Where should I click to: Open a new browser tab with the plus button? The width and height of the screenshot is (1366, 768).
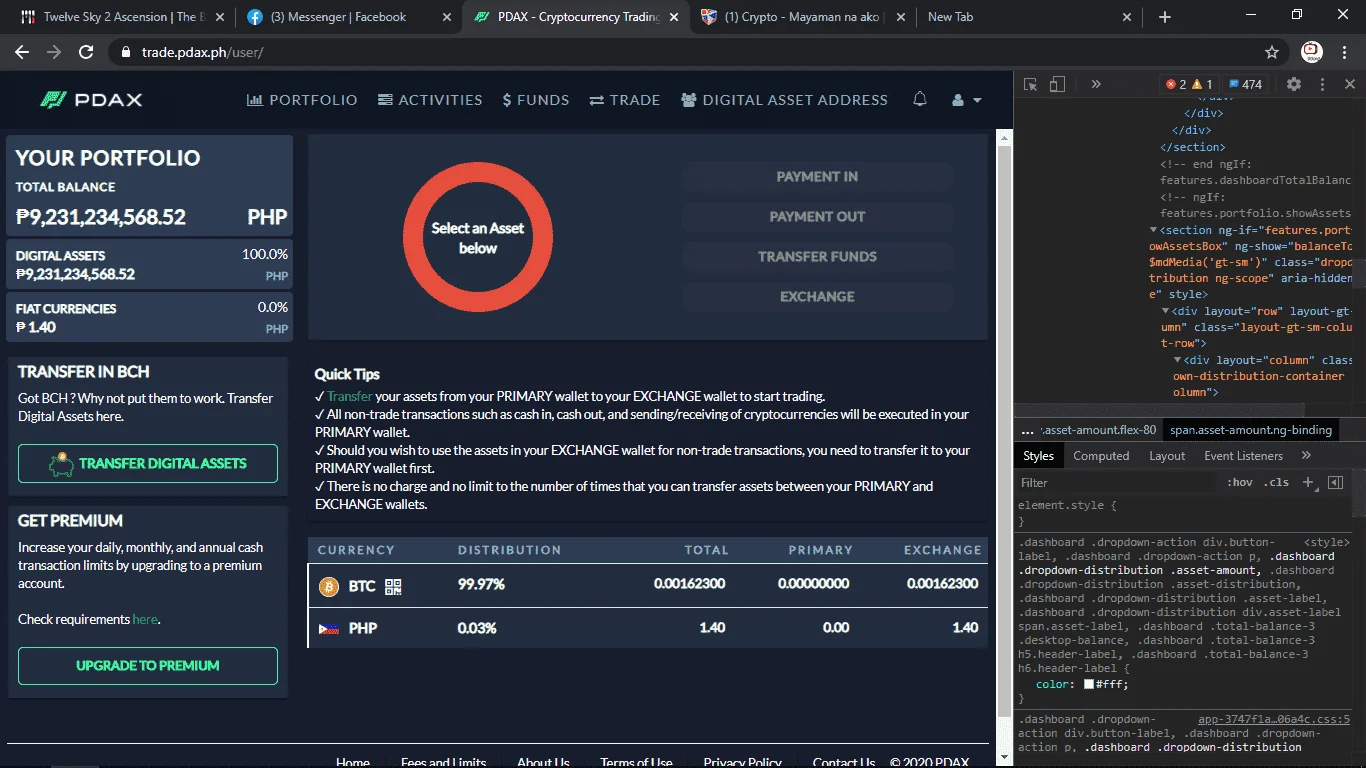click(1164, 17)
